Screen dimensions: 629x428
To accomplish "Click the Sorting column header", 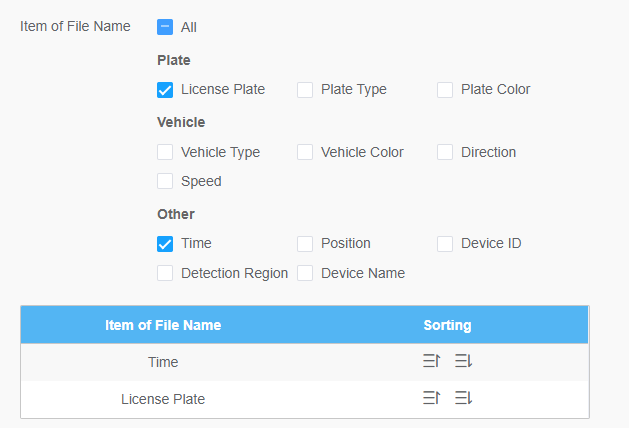I will [x=447, y=325].
